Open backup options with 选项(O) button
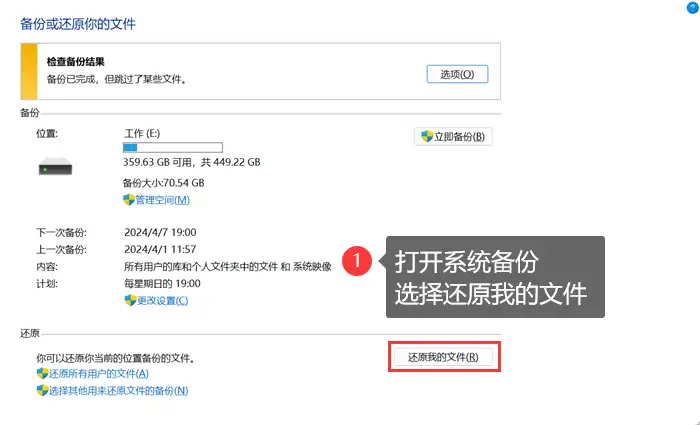This screenshot has width=700, height=425. [x=457, y=74]
